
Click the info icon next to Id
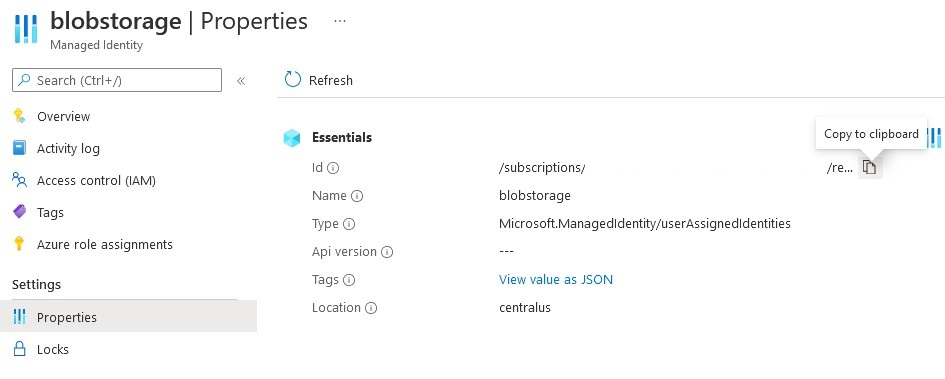coord(333,168)
